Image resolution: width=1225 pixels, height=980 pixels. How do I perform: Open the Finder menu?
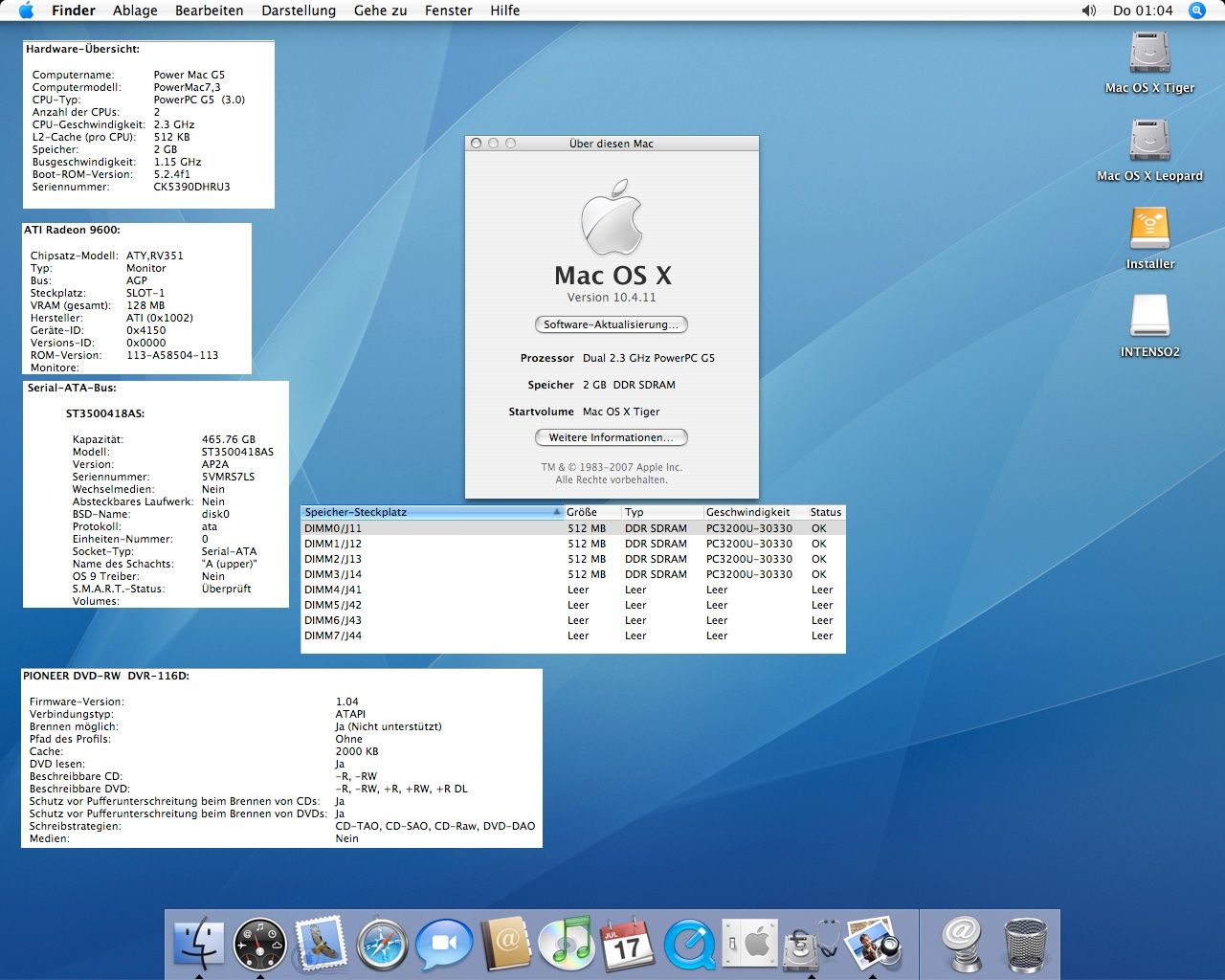[x=74, y=11]
